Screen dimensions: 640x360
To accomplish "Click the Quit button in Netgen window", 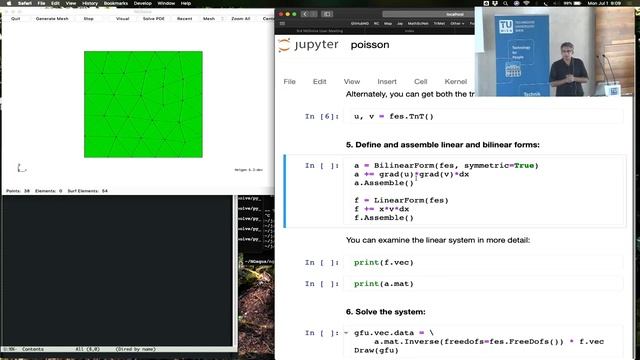I will tap(16, 19).
